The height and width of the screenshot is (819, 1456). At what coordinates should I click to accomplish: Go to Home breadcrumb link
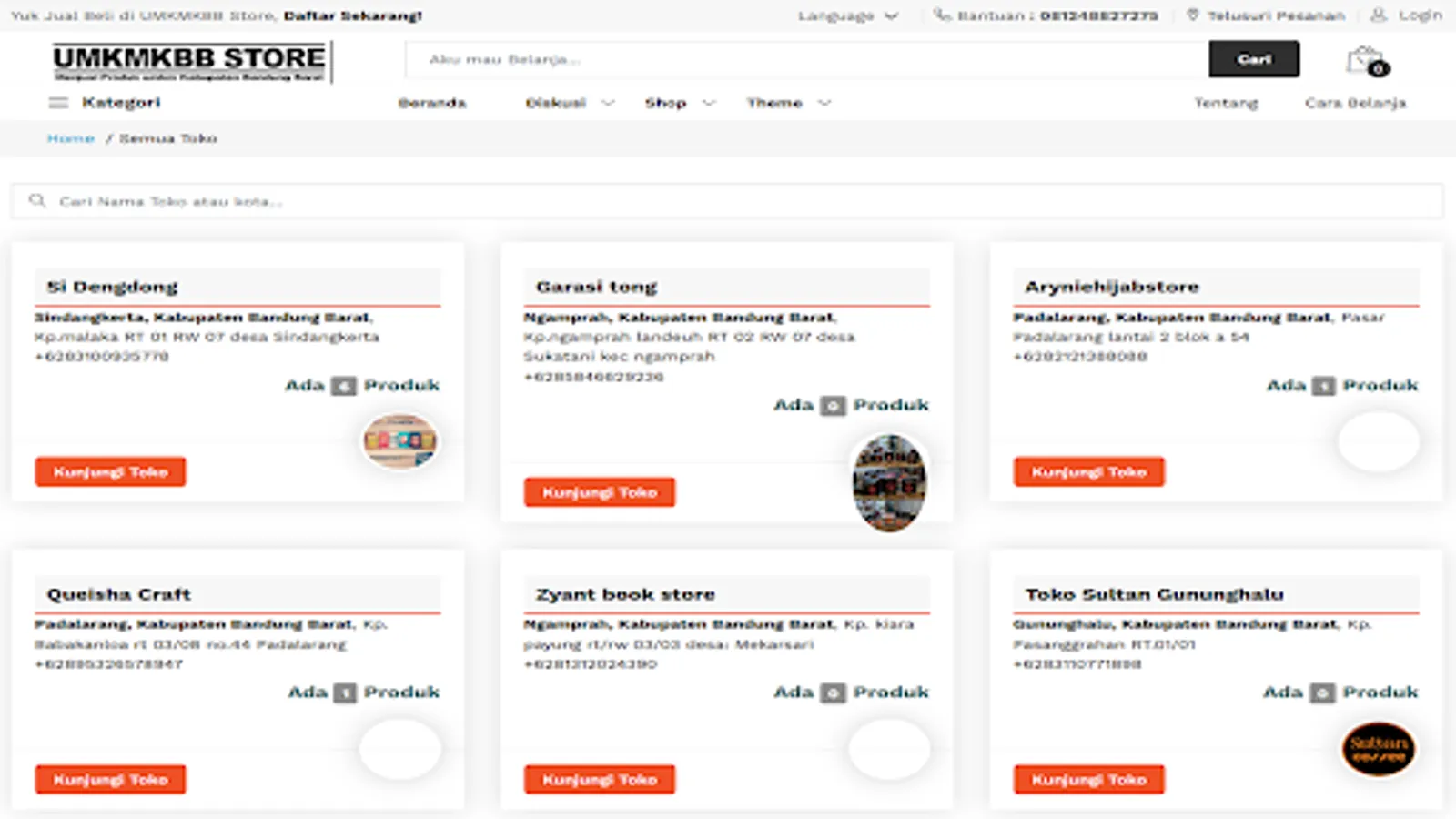click(x=71, y=138)
